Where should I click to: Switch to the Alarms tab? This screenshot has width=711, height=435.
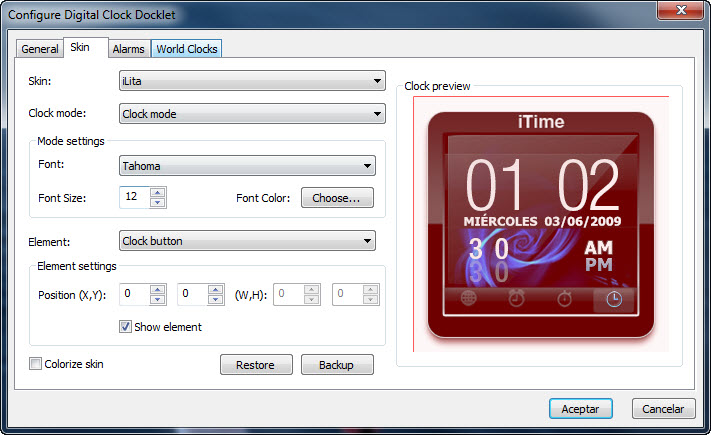[x=128, y=49]
